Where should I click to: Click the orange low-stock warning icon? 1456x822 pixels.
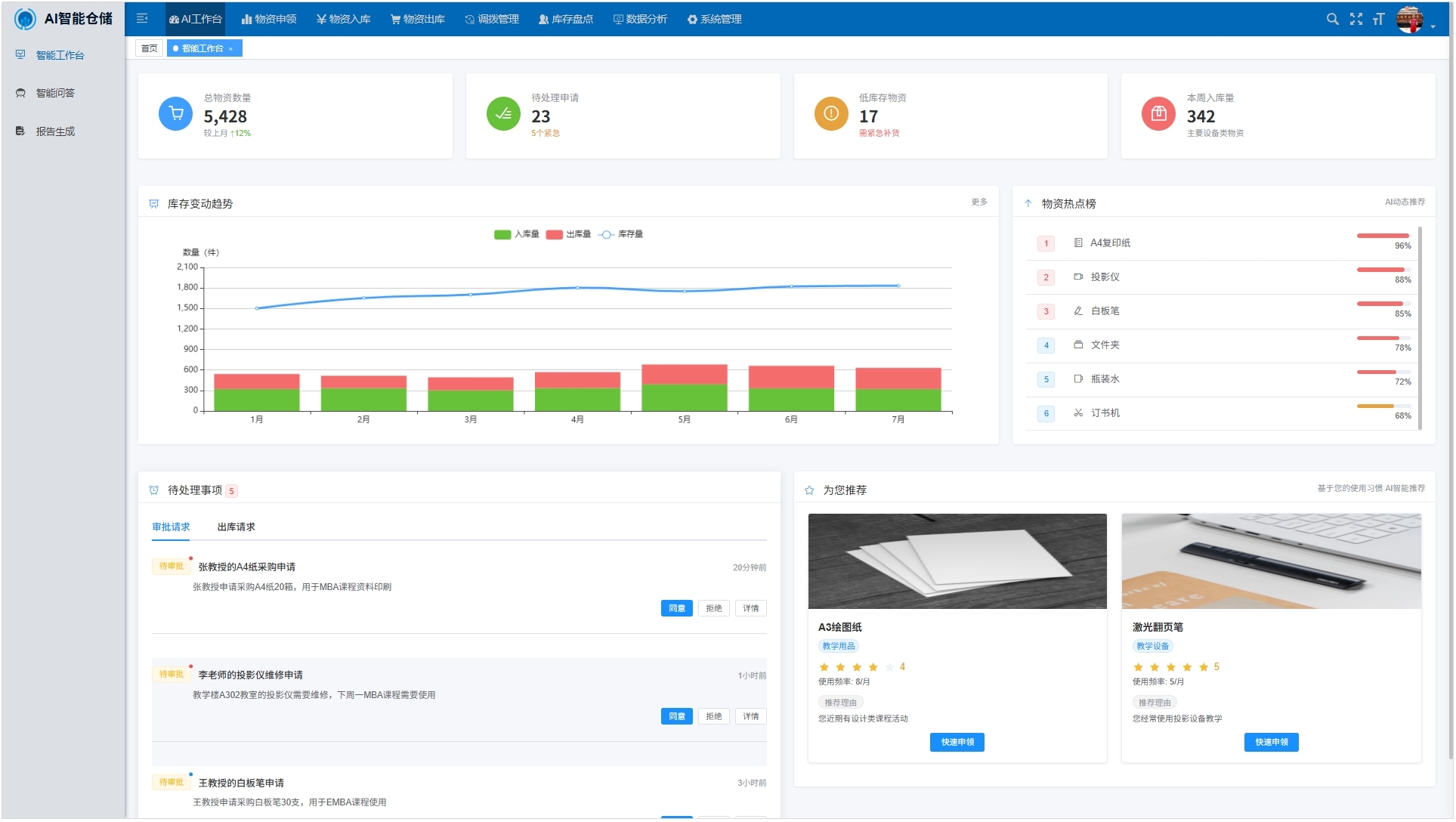point(830,114)
